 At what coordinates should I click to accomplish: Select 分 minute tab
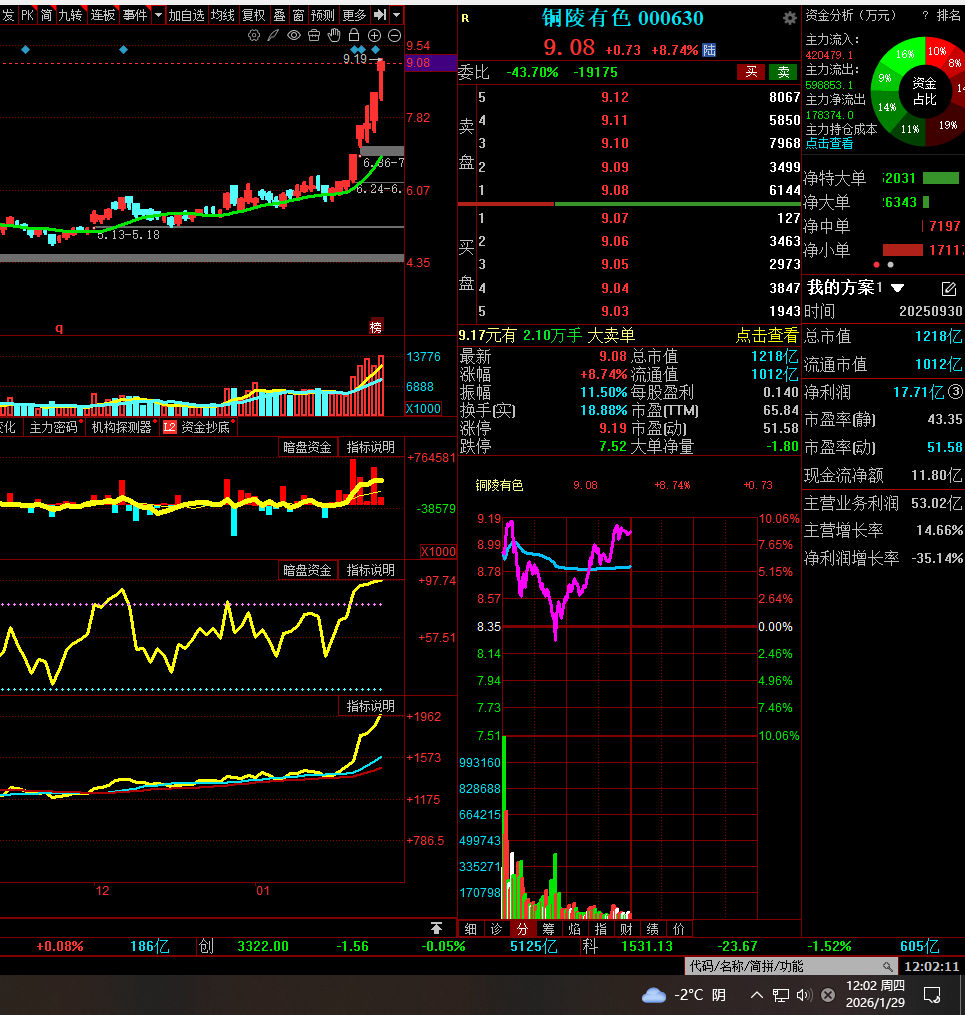click(522, 929)
